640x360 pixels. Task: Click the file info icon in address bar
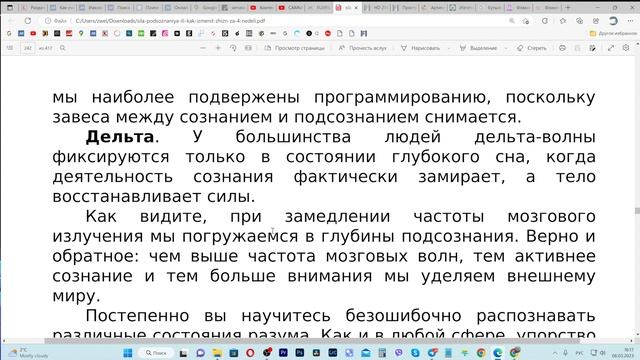48,21
